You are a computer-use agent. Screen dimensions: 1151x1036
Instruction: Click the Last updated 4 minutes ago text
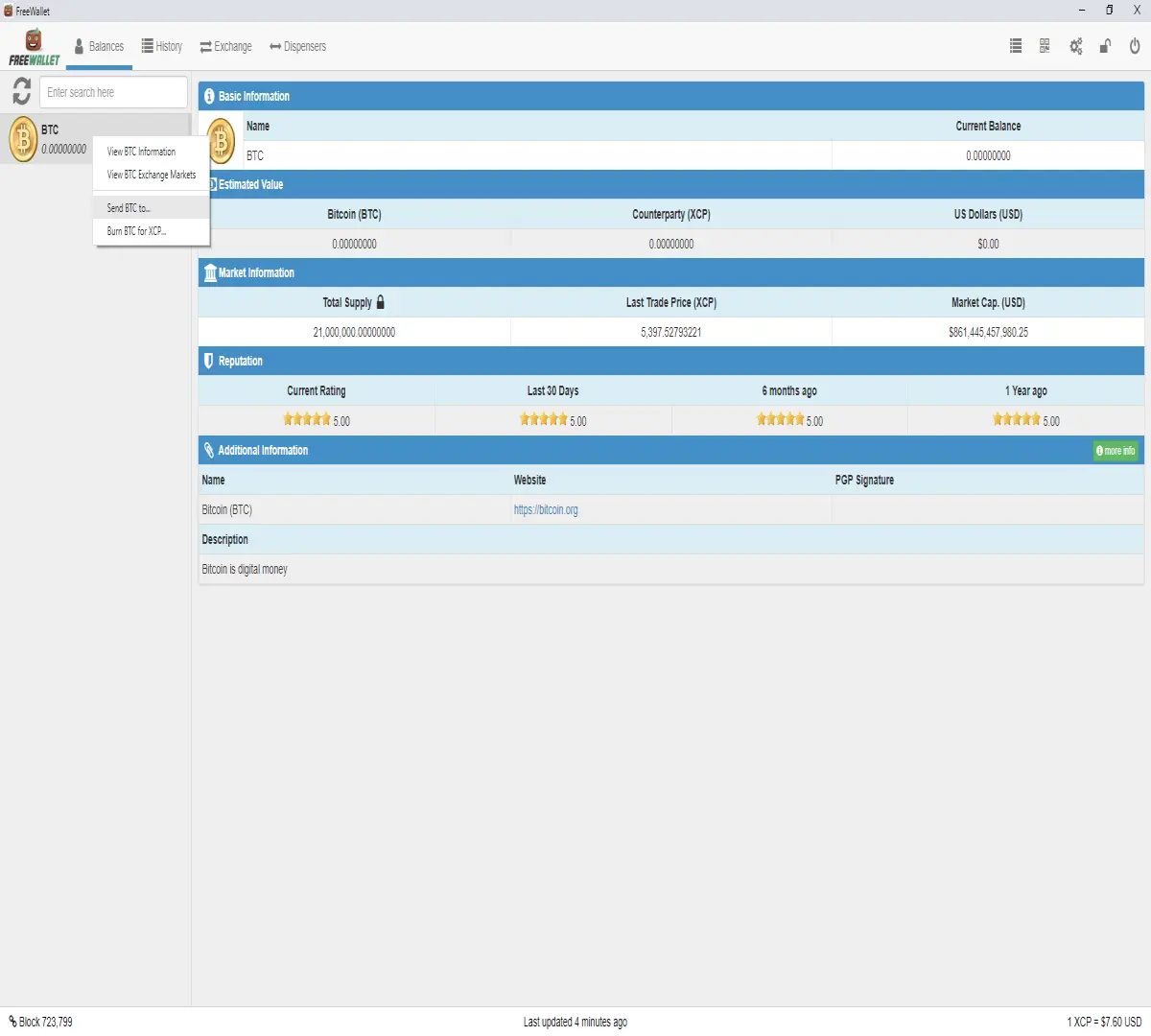tap(575, 1022)
